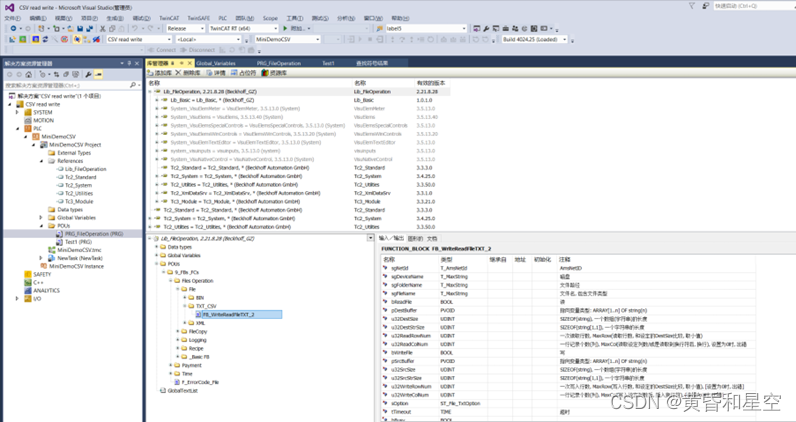The height and width of the screenshot is (422, 796).
Task: Click the wrench icon in the upper right toolbar
Action: pos(486,28)
